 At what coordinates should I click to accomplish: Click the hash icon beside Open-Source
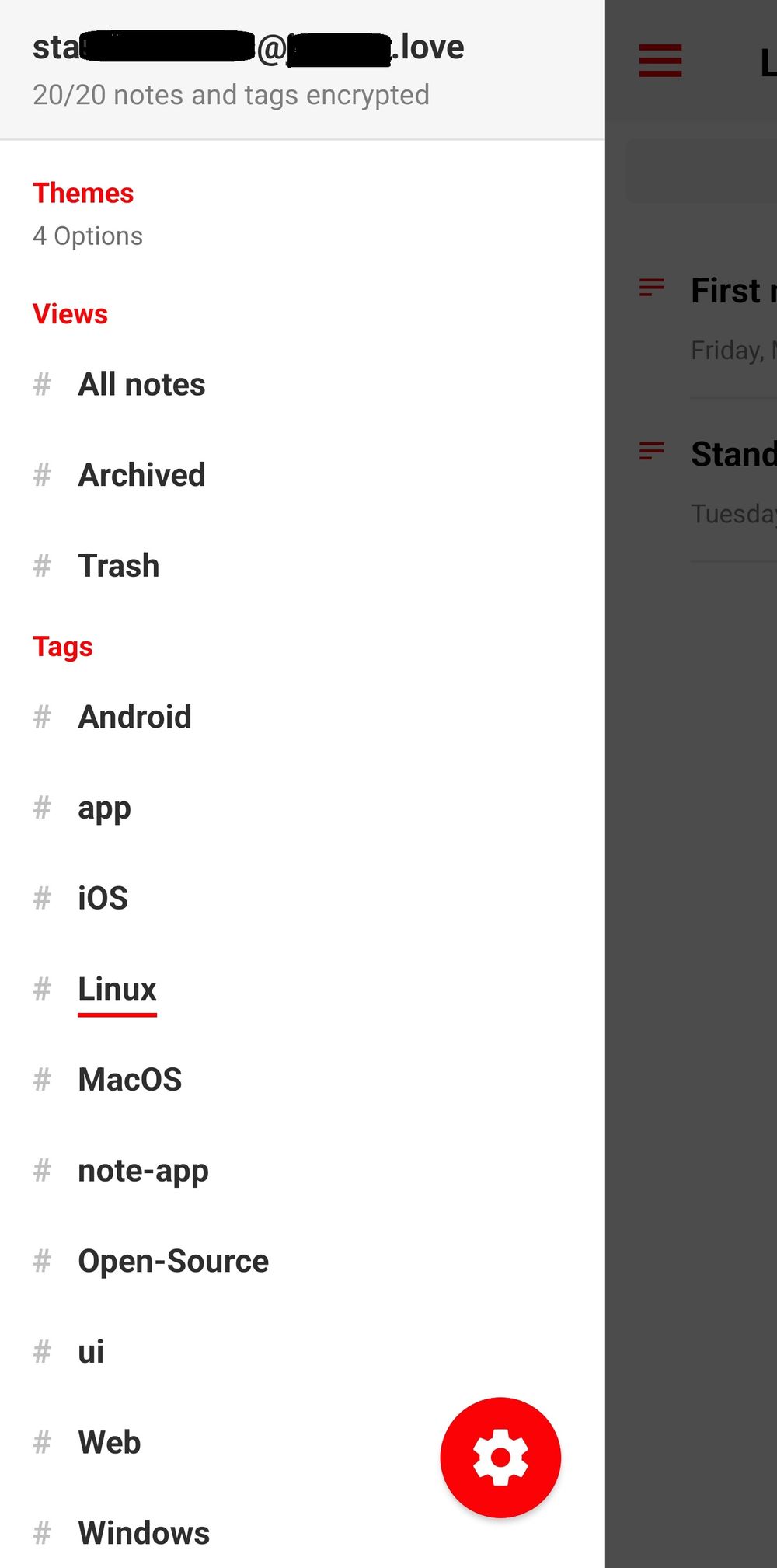pos(42,1261)
